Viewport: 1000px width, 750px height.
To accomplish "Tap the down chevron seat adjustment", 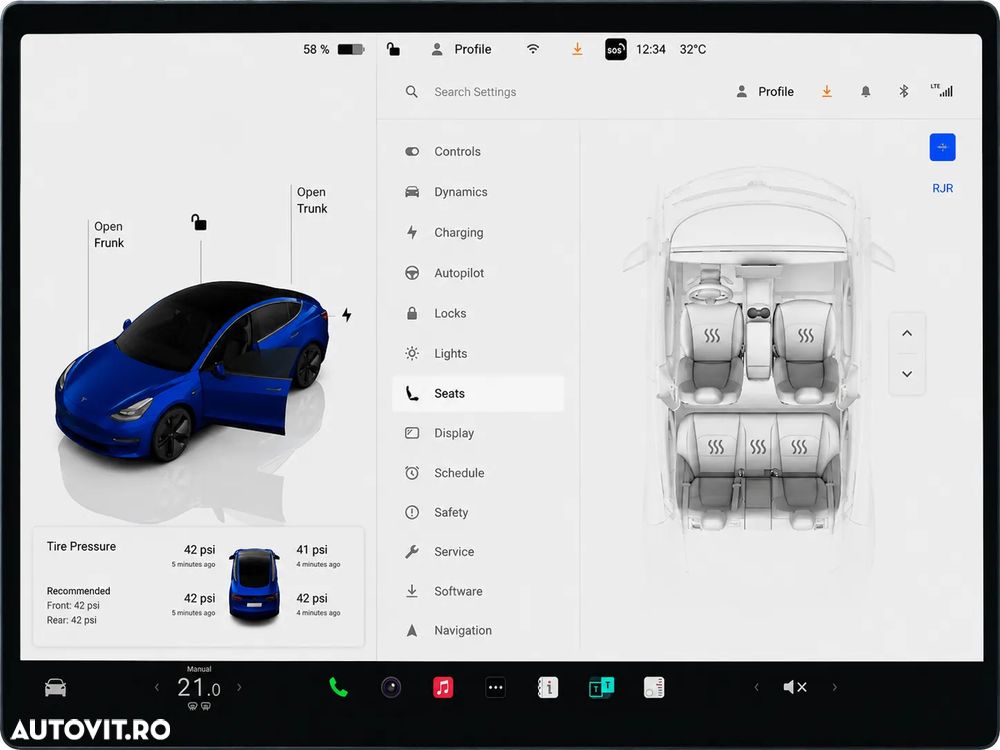I will [907, 374].
